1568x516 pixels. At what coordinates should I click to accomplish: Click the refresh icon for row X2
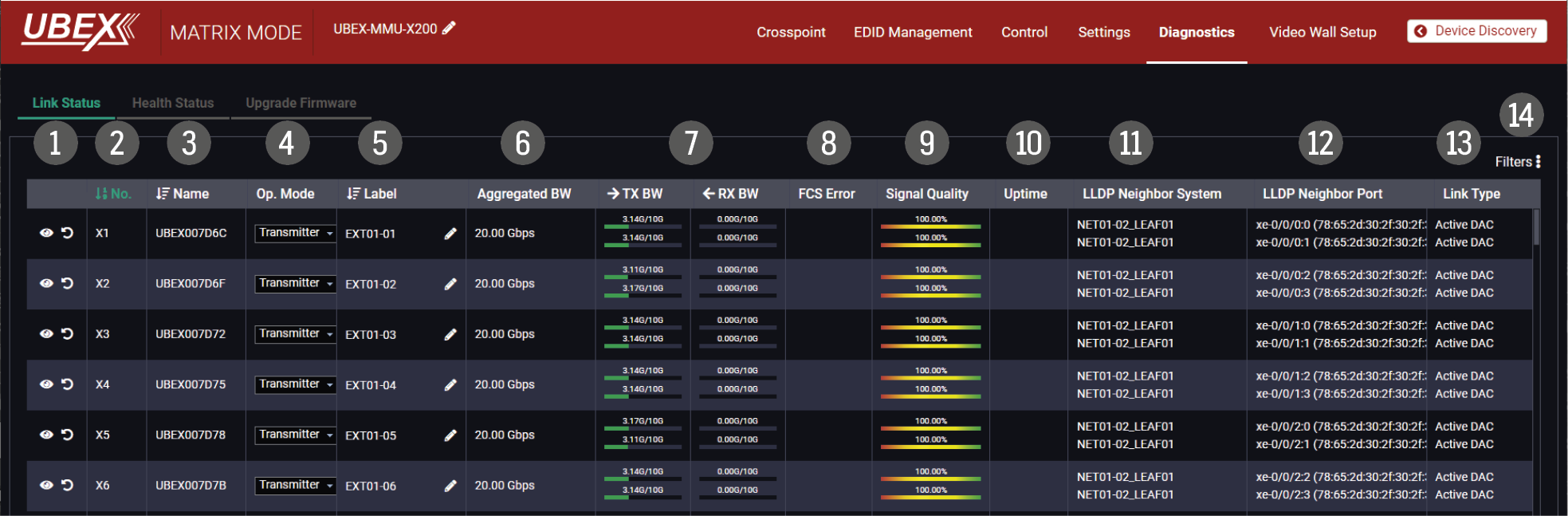click(x=68, y=283)
